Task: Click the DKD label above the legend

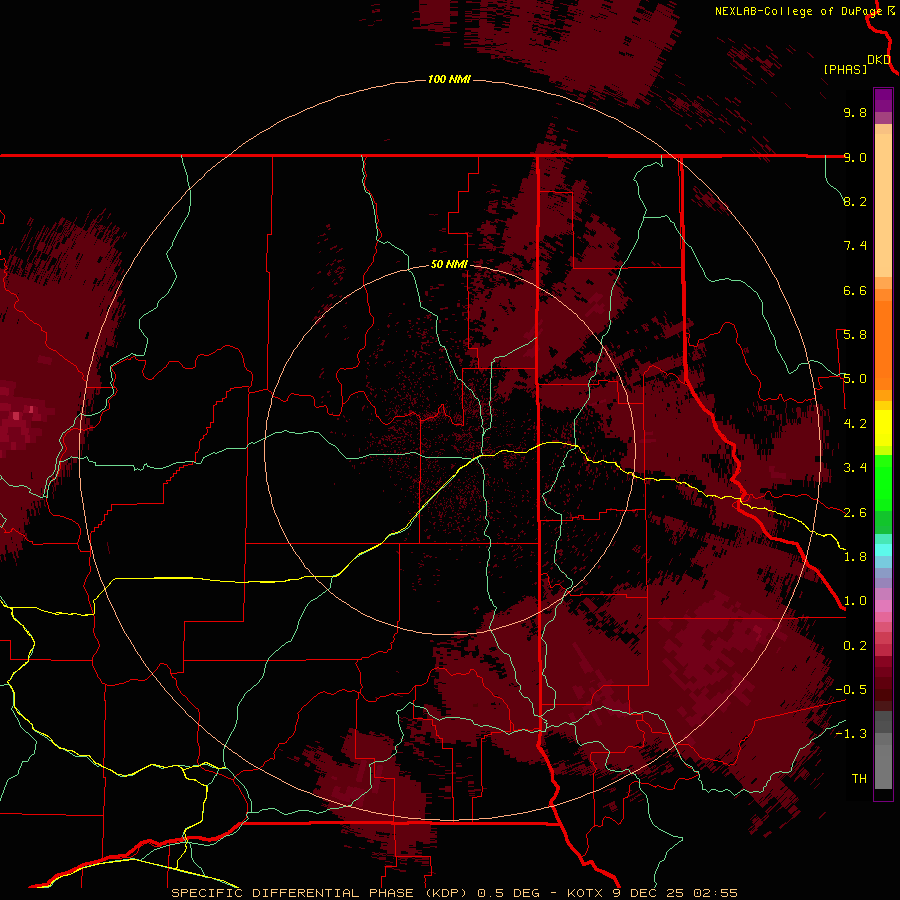Action: pos(879,60)
